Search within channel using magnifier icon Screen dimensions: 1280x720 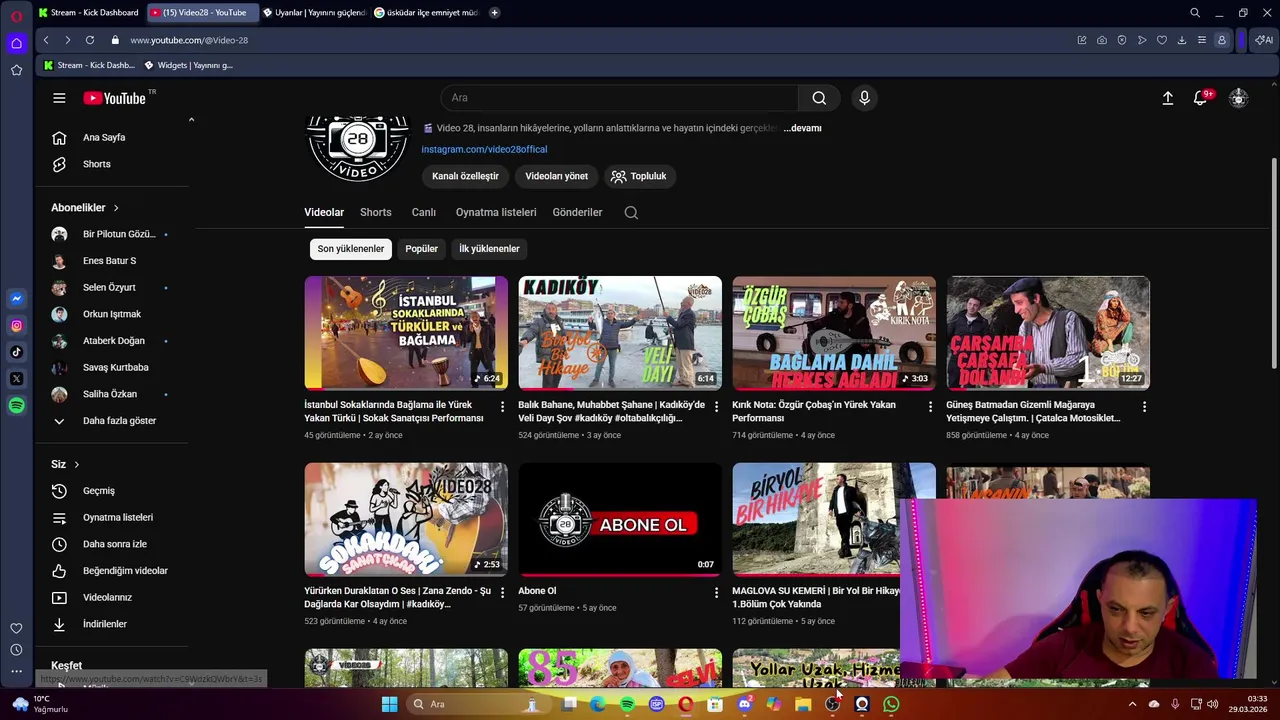pyautogui.click(x=631, y=212)
